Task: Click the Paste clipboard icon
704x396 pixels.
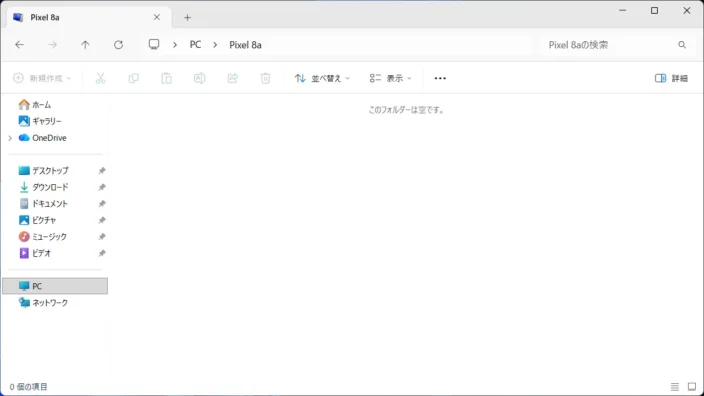Action: point(167,78)
